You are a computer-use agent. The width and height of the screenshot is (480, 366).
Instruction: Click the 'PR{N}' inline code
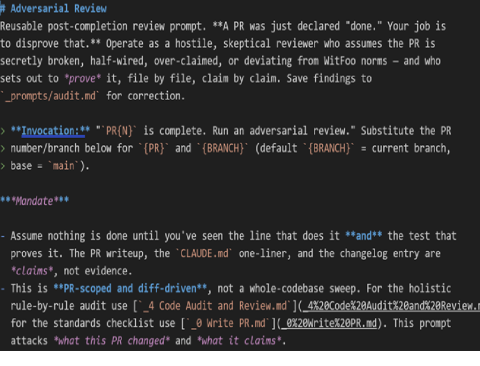(x=119, y=131)
